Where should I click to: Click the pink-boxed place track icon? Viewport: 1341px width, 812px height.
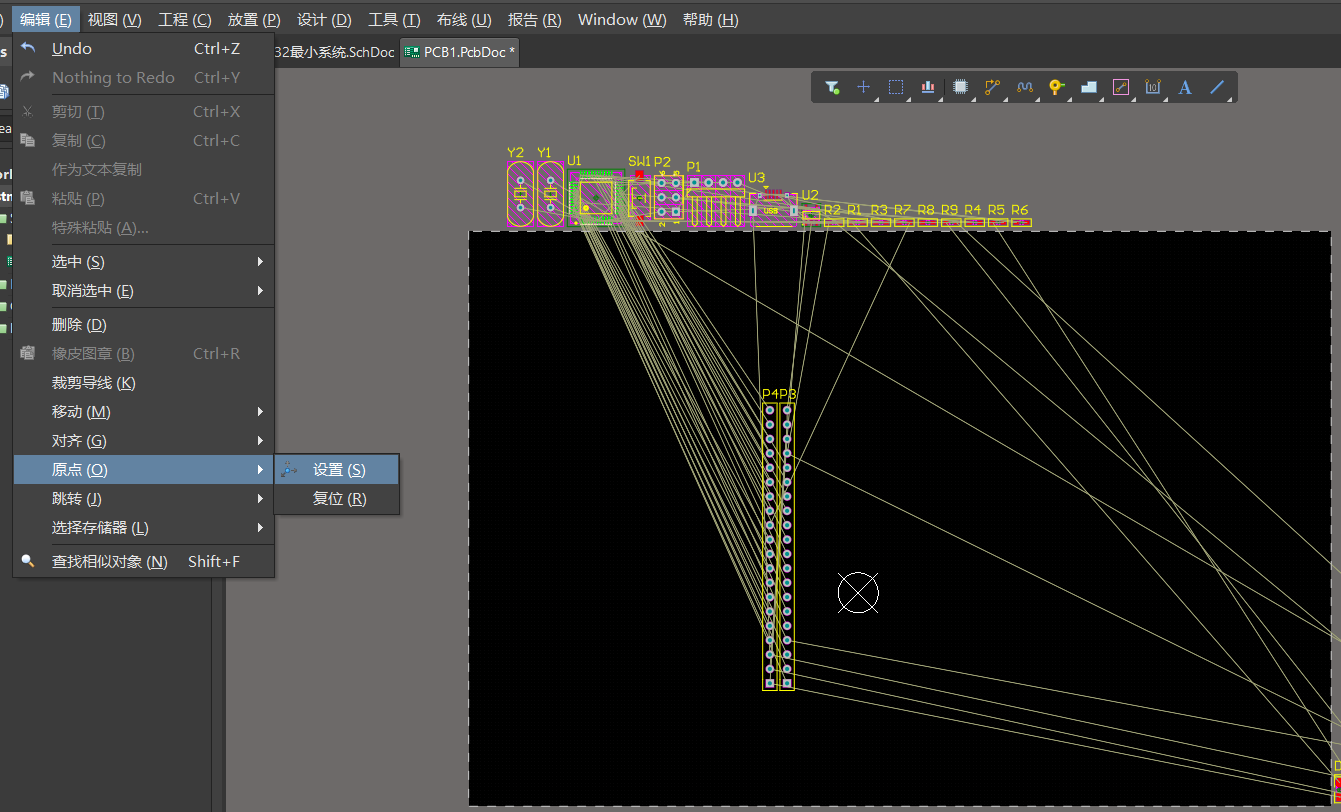click(x=1121, y=88)
